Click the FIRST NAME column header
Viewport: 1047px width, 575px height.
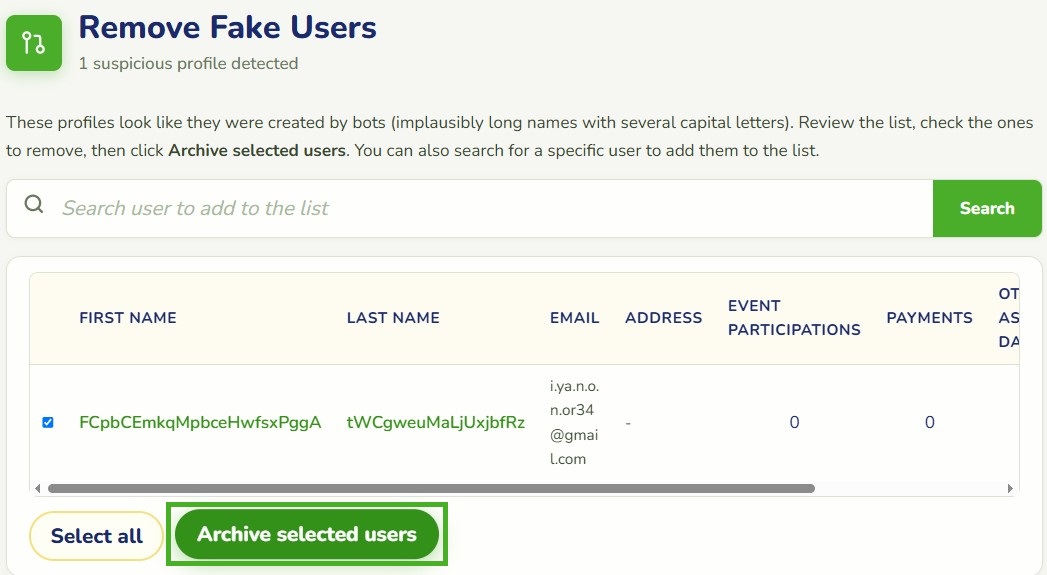pos(128,318)
